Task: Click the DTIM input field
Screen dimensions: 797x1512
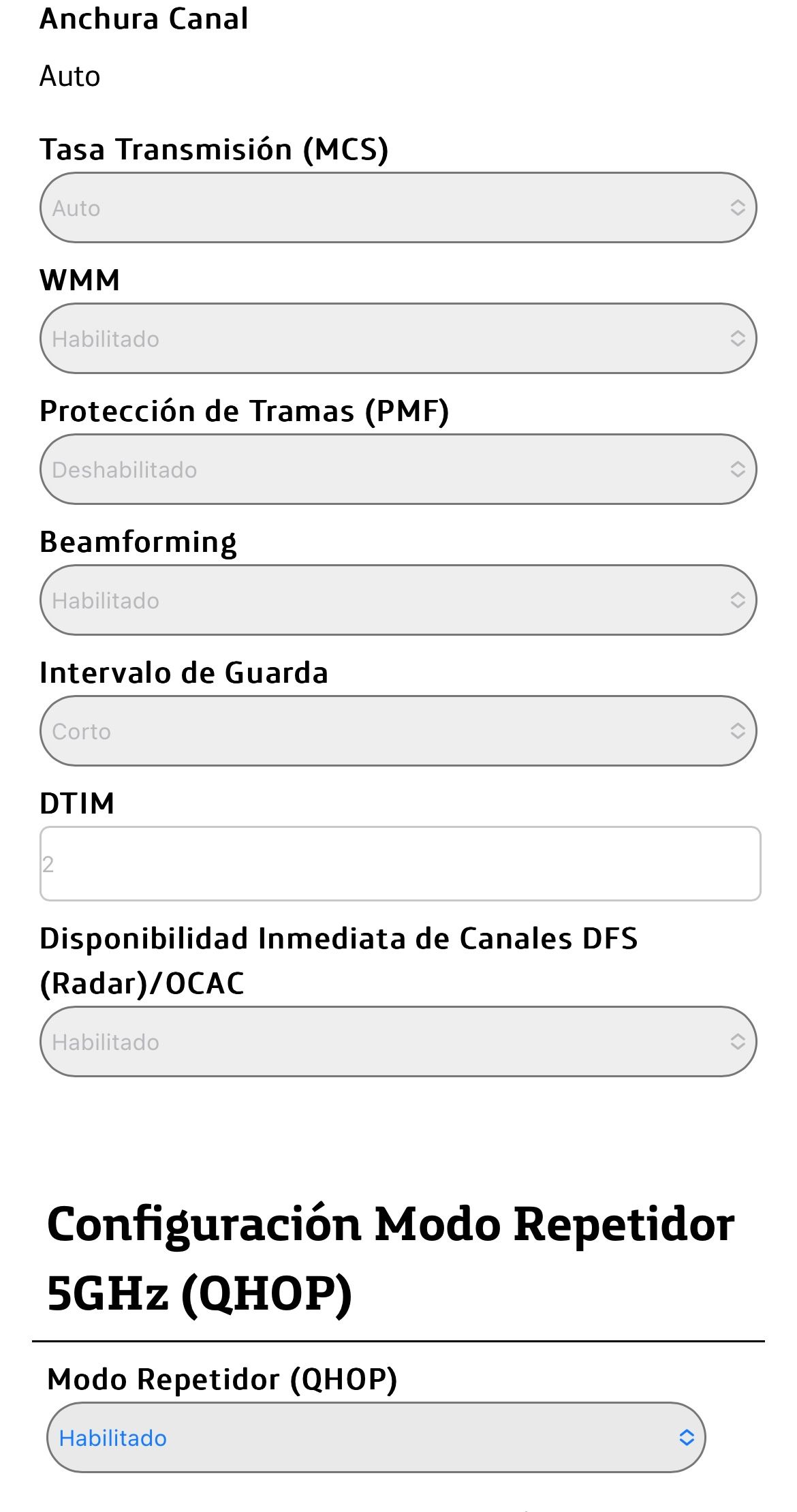Action: click(x=400, y=864)
